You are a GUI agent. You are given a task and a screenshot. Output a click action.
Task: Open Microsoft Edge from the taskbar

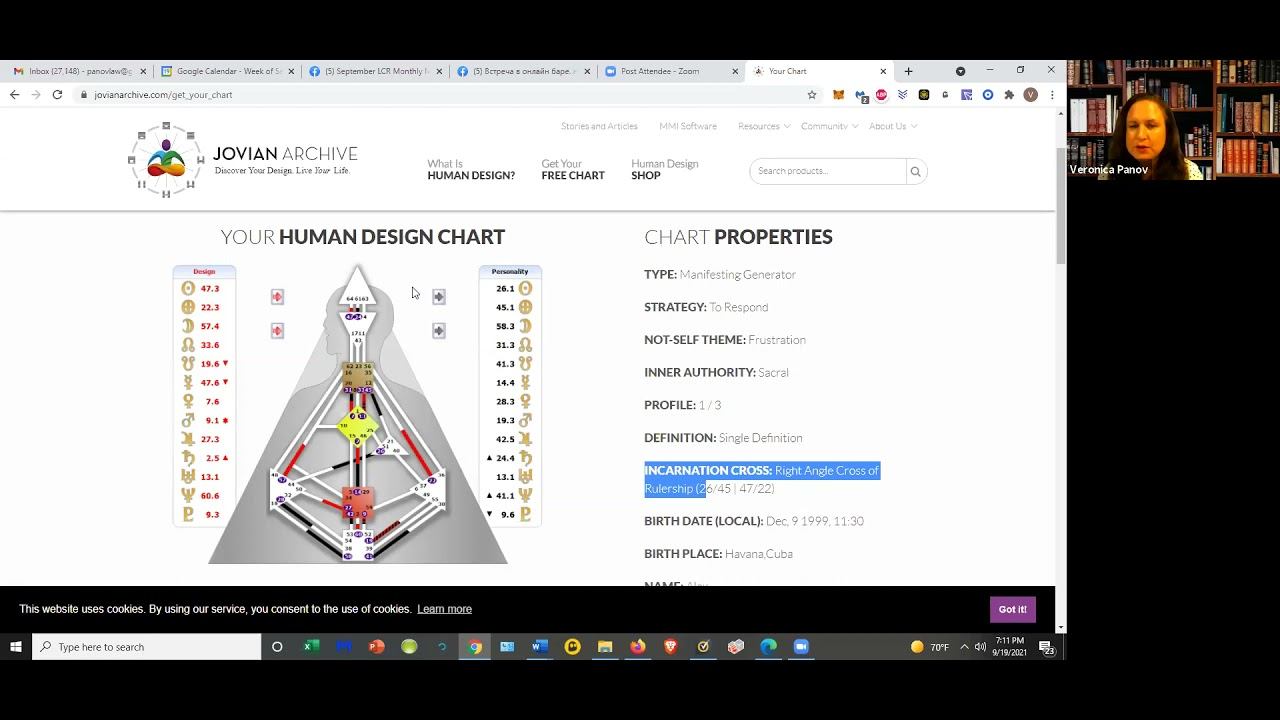tap(768, 647)
